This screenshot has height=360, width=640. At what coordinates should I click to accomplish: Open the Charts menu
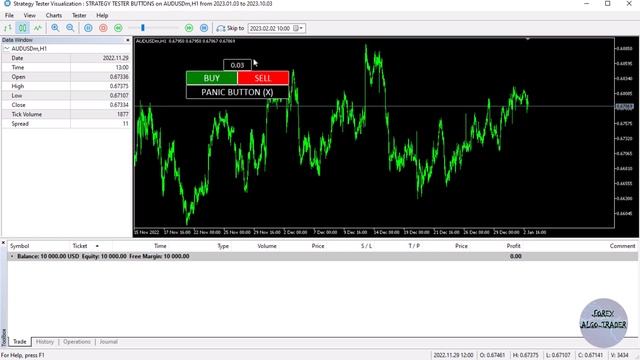coord(54,16)
